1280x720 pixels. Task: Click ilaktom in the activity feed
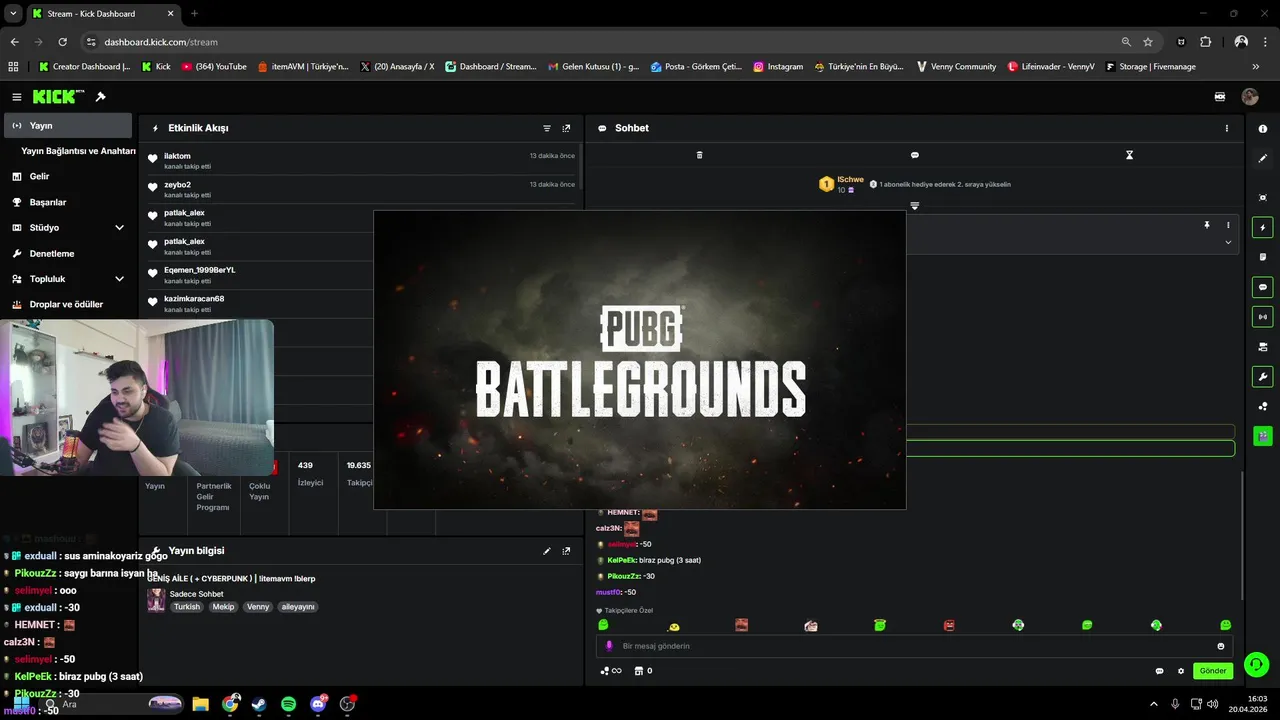point(177,156)
